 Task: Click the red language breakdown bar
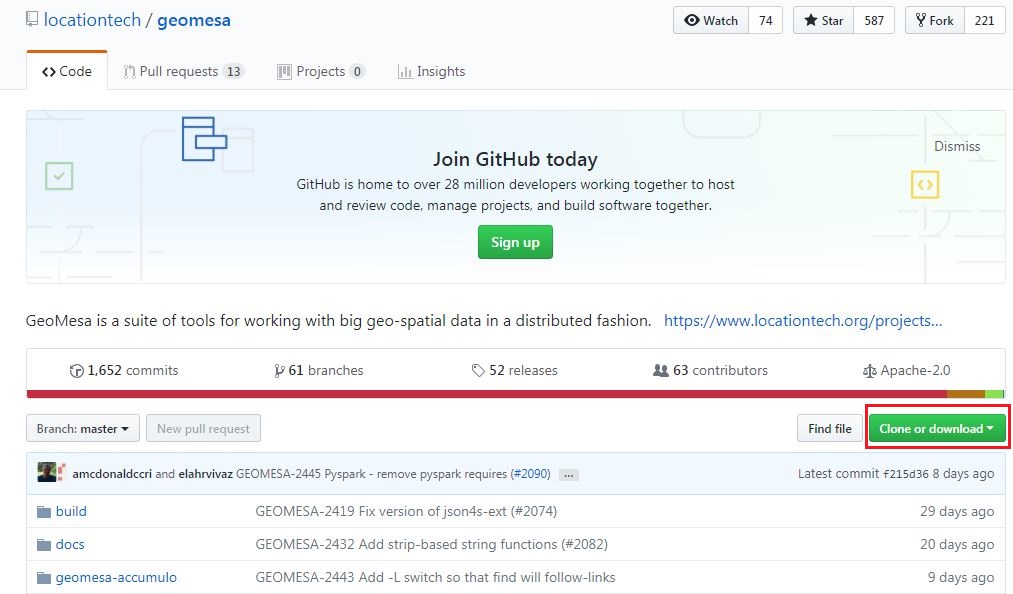click(x=486, y=394)
